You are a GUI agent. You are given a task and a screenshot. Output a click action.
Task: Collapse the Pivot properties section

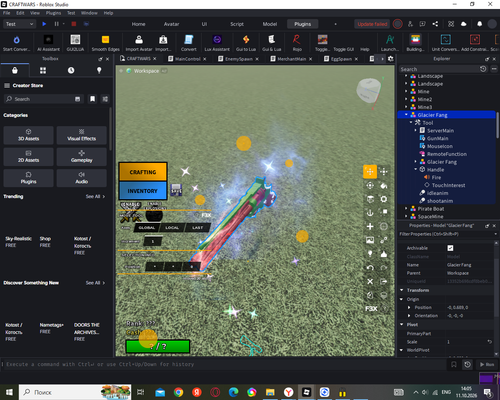(x=402, y=324)
